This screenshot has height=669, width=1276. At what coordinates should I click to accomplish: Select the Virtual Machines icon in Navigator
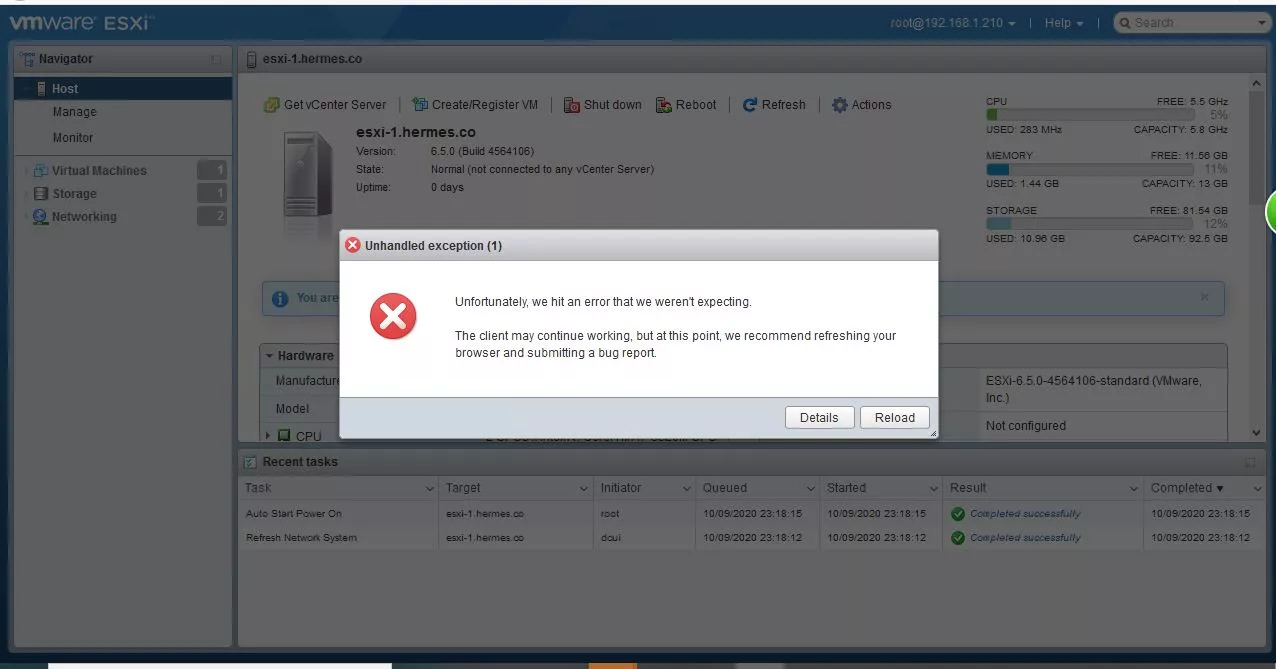coord(41,171)
